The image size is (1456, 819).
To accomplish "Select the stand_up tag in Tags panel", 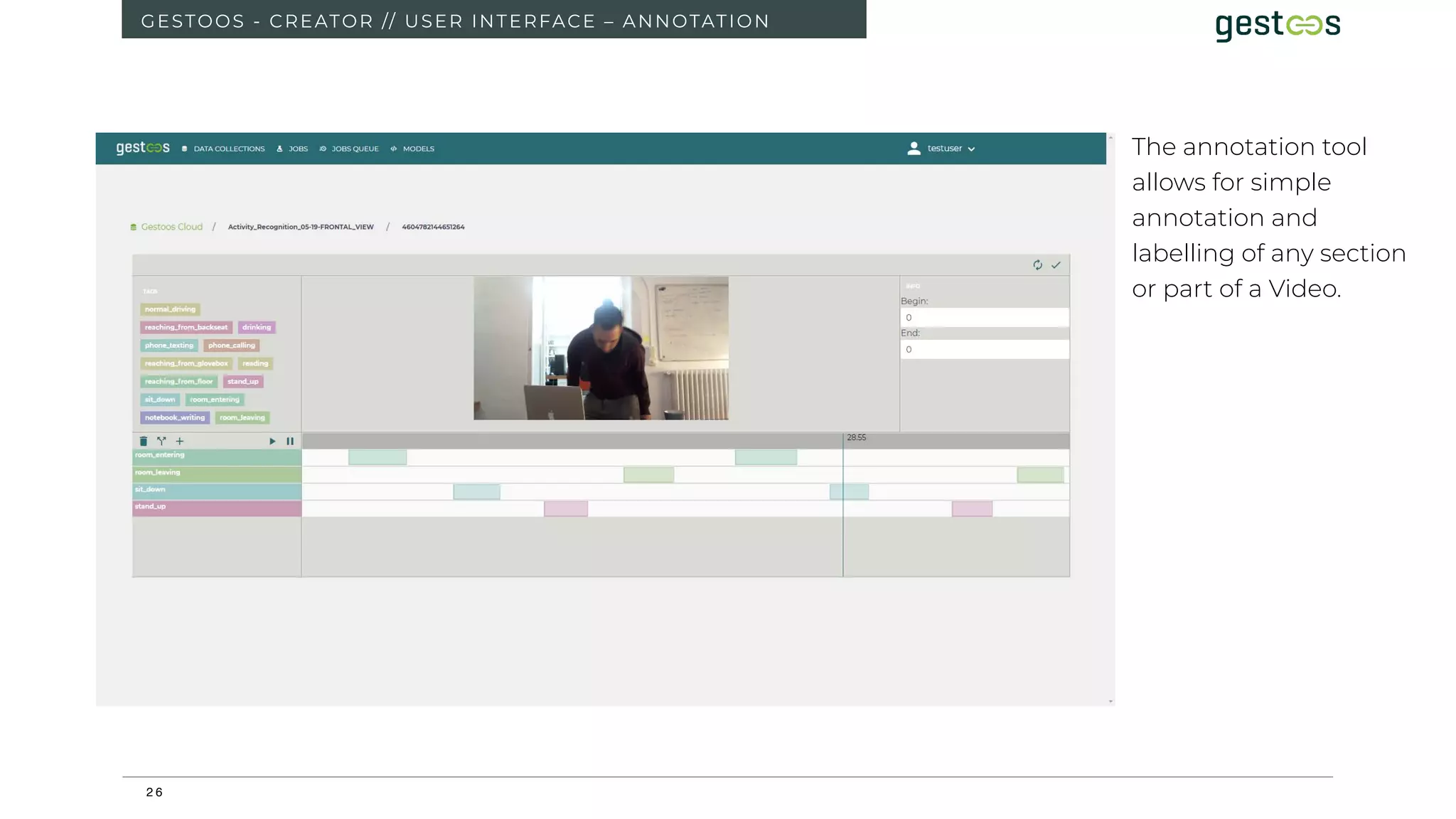I will [x=243, y=381].
